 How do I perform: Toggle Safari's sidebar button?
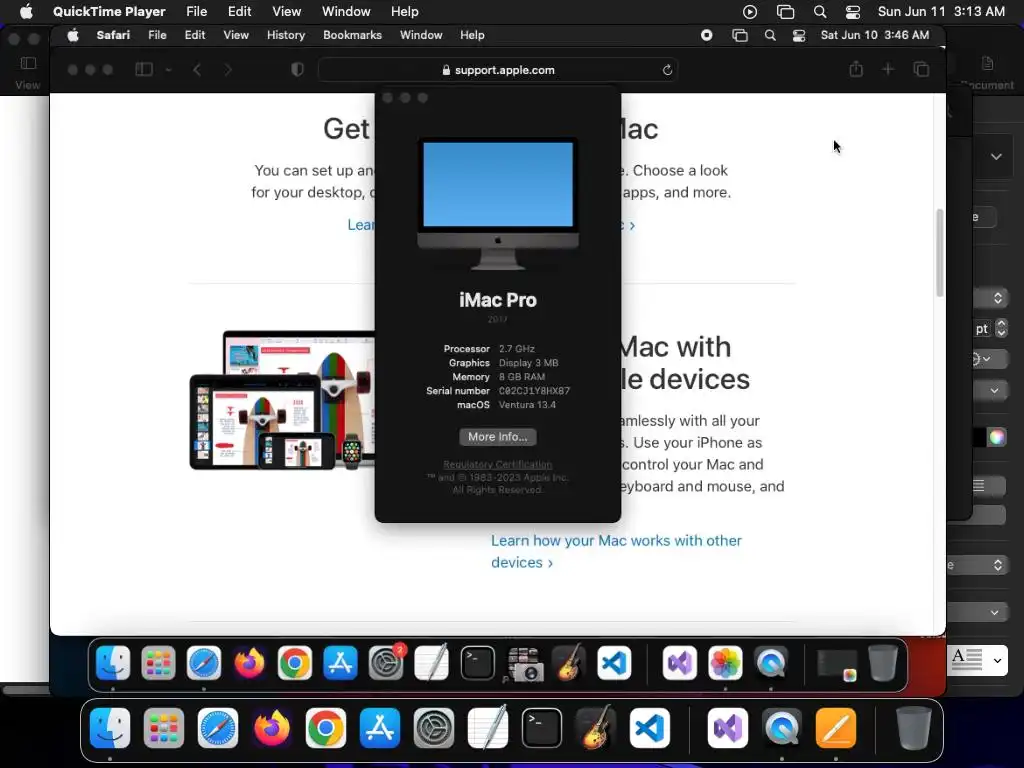144,69
